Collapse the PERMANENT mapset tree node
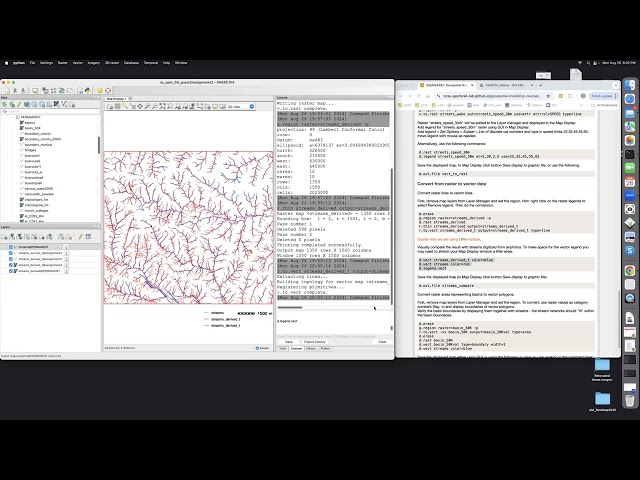640x480 pixels. coord(13,117)
